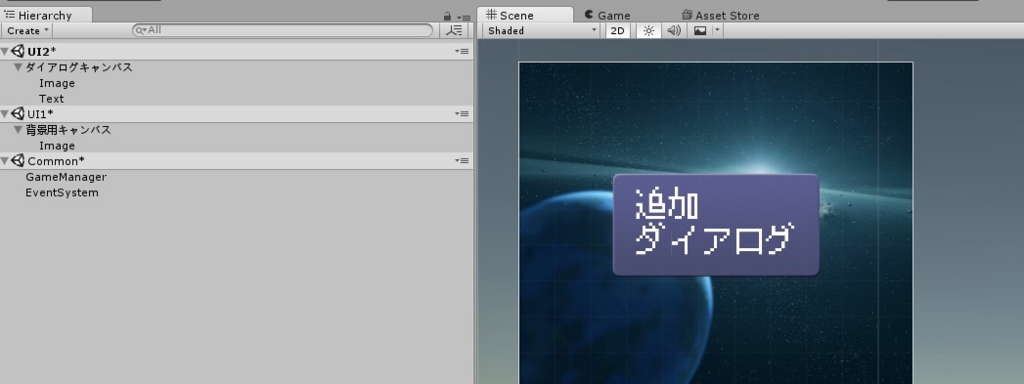Click the 追加ダイアログ dialog in Scene view
This screenshot has width=1024, height=384.
[716, 224]
